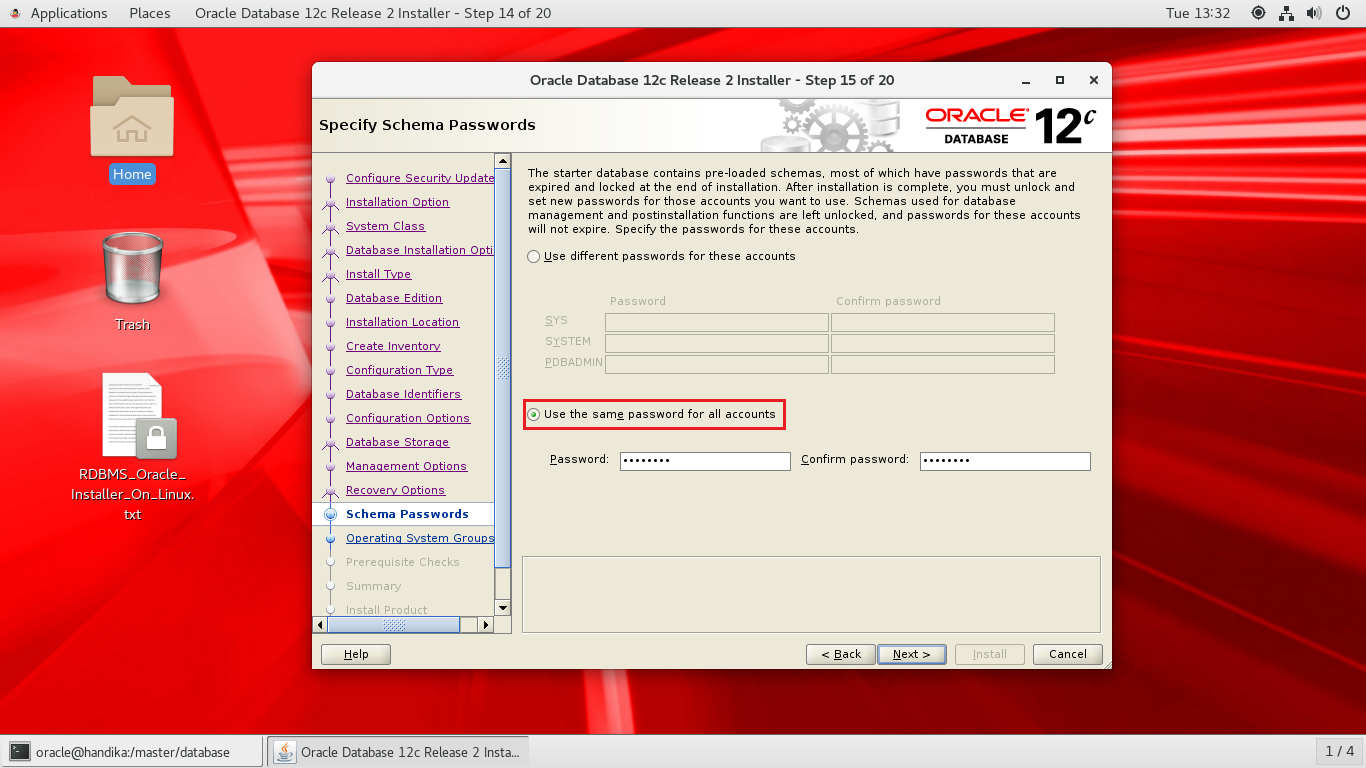Open the network status icon in top panel
This screenshot has width=1366, height=768.
tap(1286, 13)
